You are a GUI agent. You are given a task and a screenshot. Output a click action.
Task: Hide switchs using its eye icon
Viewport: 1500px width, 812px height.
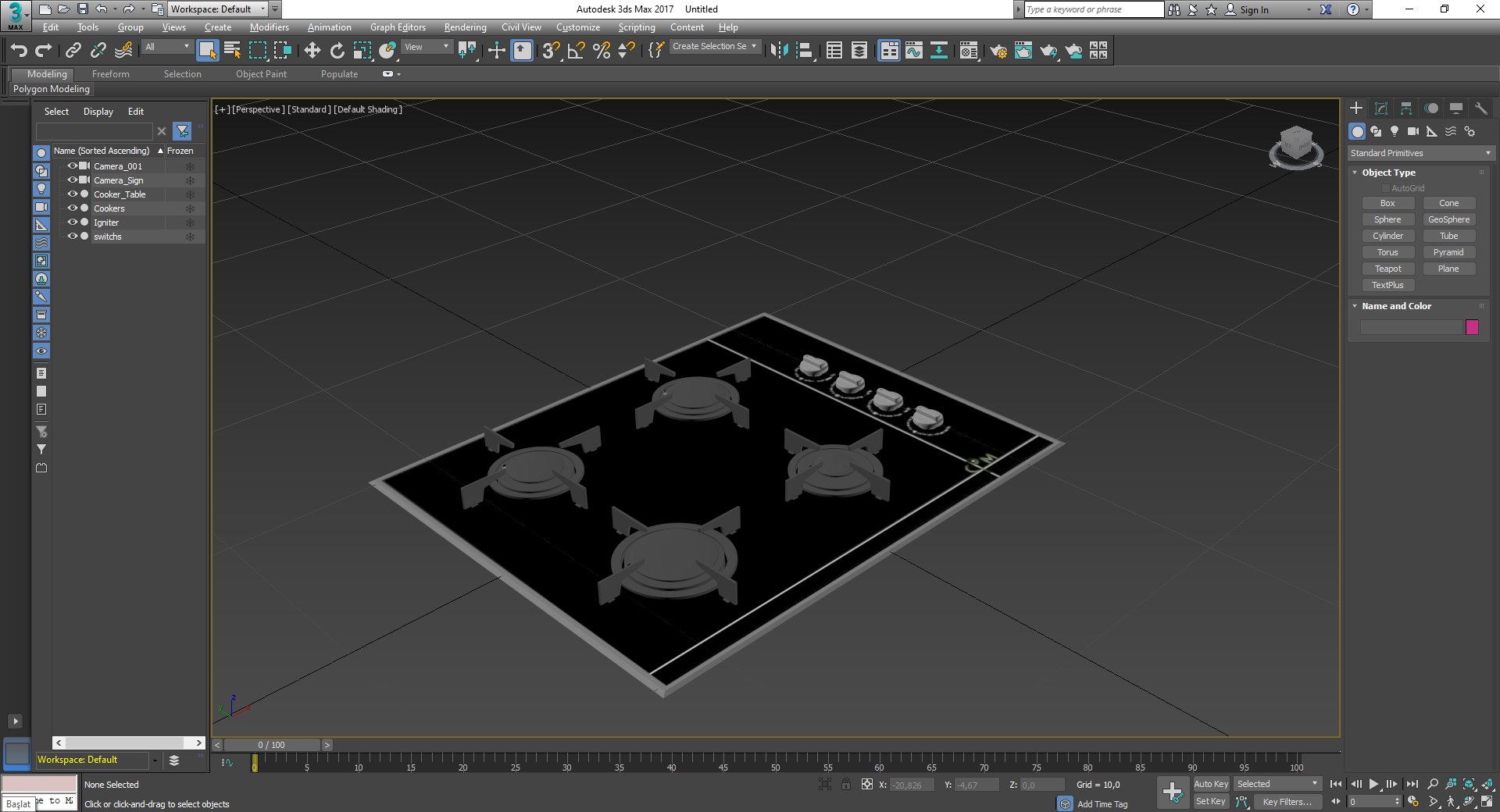72,237
